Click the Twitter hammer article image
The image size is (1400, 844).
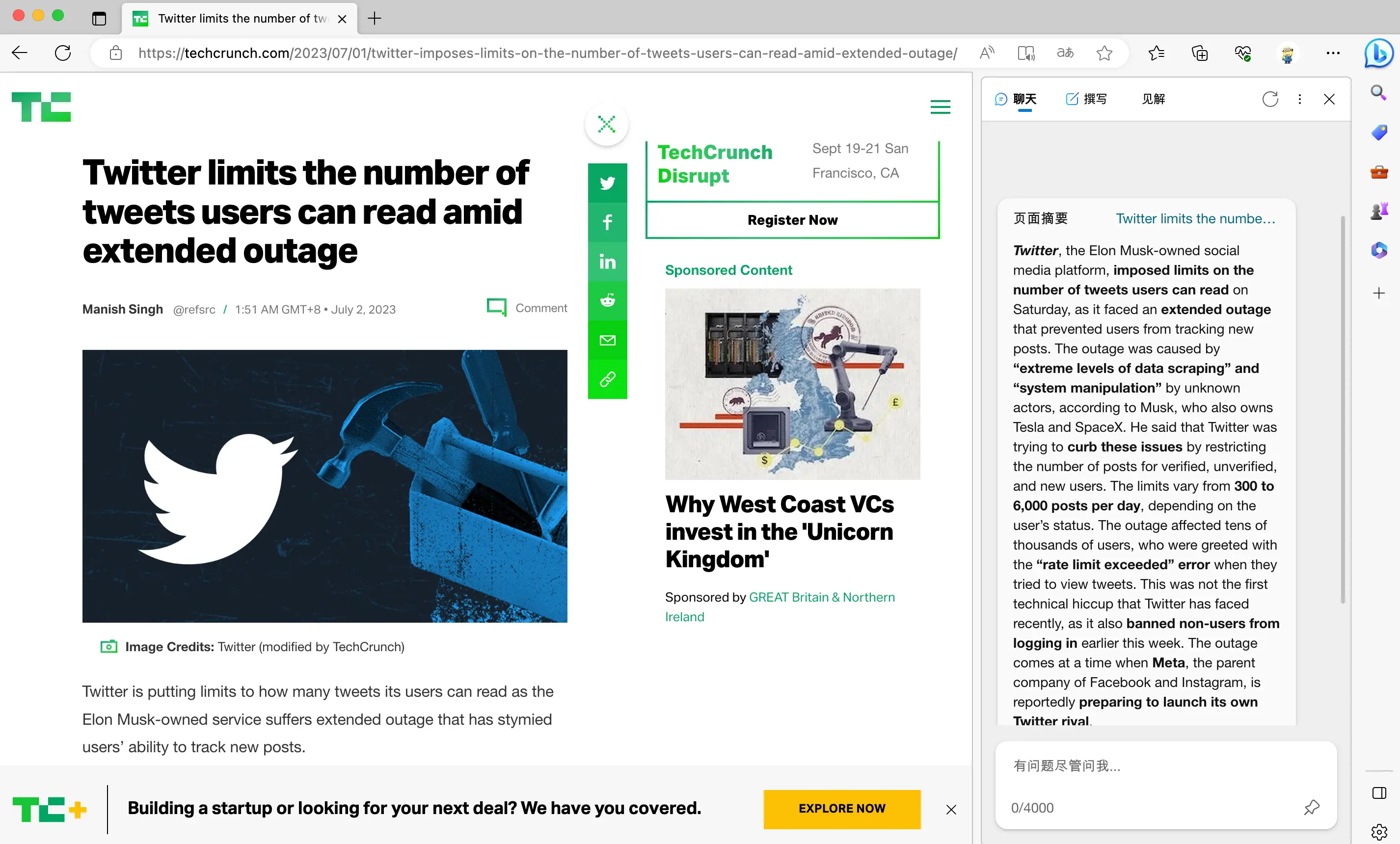pyautogui.click(x=325, y=486)
